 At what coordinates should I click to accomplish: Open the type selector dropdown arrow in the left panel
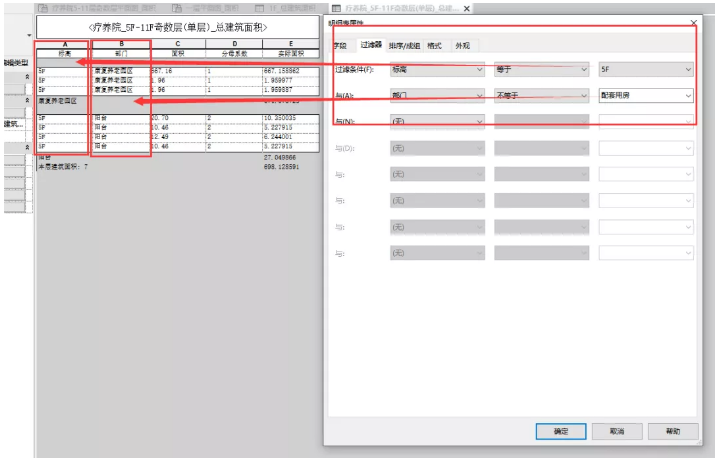click(x=29, y=35)
